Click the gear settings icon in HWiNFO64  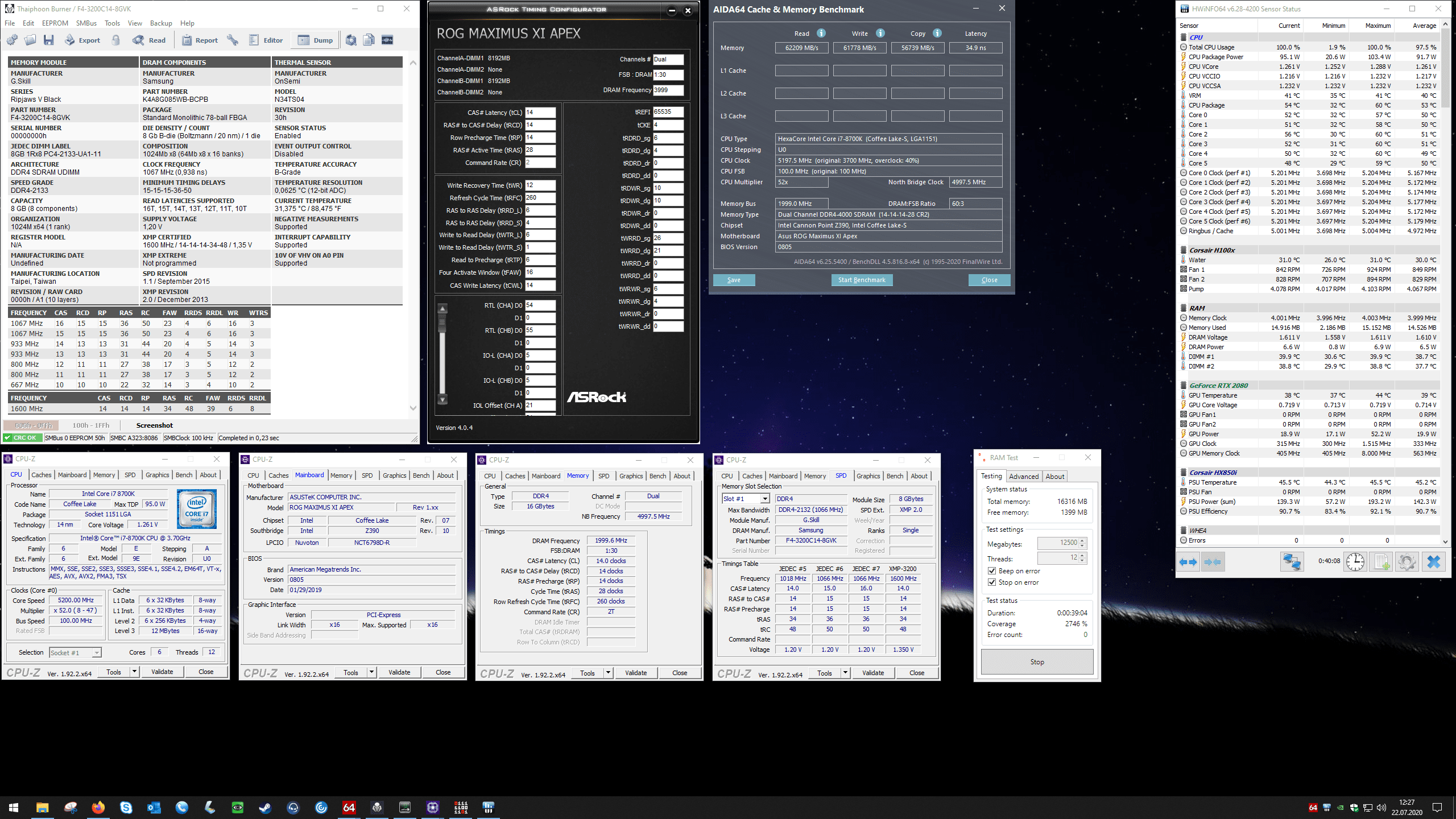tap(1407, 562)
